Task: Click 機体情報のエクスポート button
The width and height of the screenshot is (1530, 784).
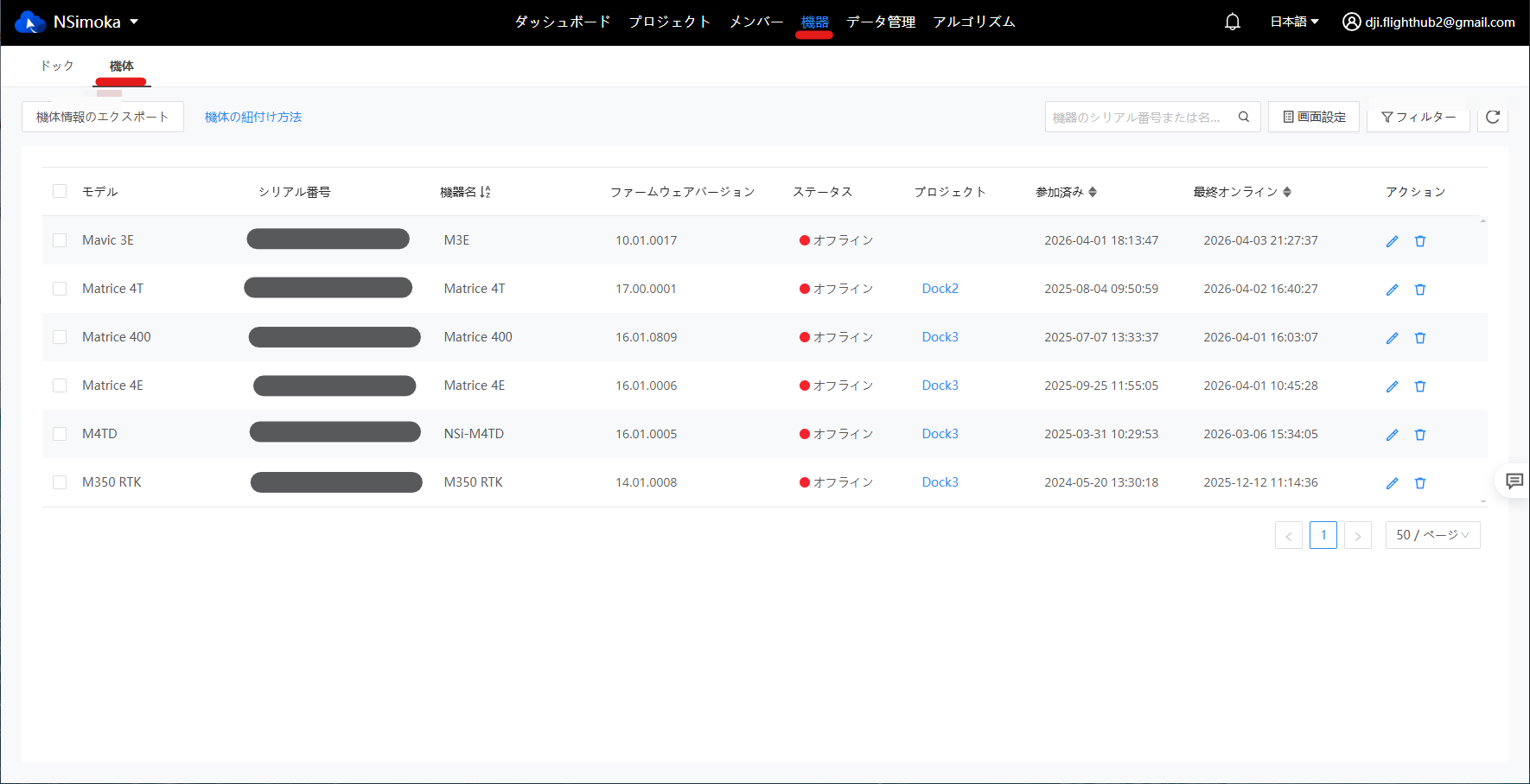Action: (103, 117)
